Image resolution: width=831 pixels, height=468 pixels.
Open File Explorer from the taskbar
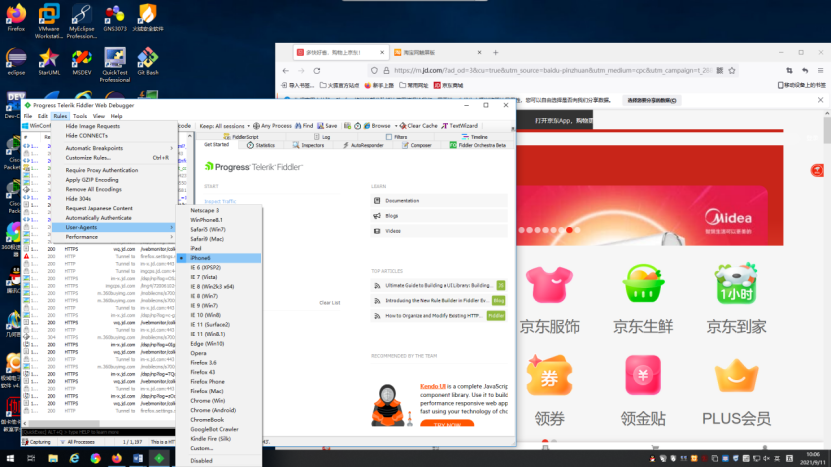(52, 458)
